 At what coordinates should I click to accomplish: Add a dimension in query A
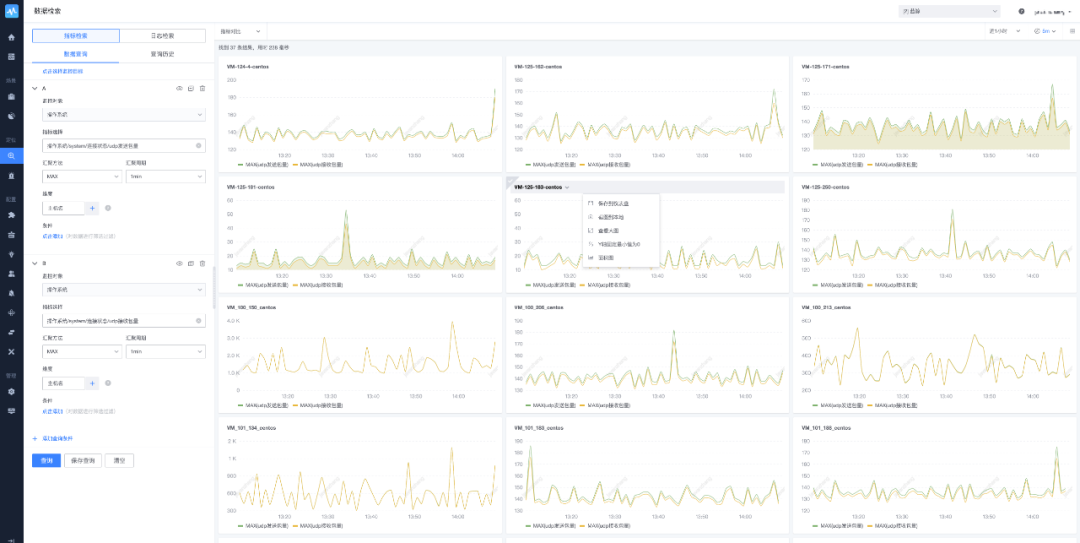click(x=92, y=207)
